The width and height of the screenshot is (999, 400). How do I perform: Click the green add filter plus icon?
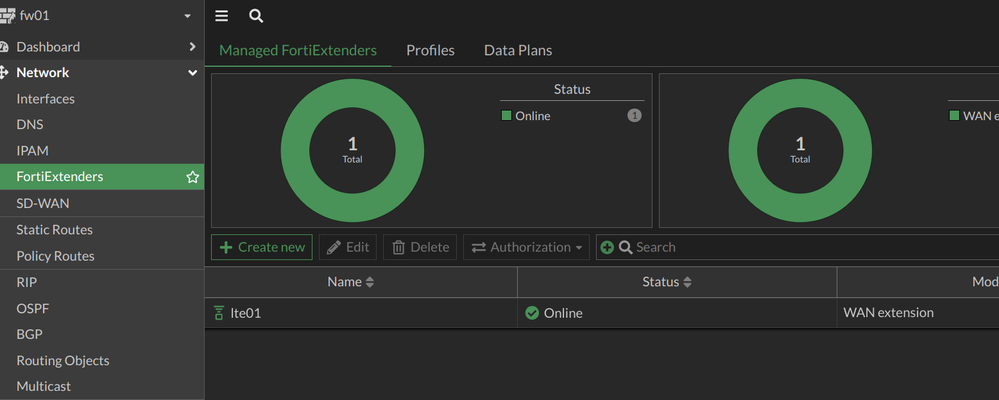click(x=607, y=247)
